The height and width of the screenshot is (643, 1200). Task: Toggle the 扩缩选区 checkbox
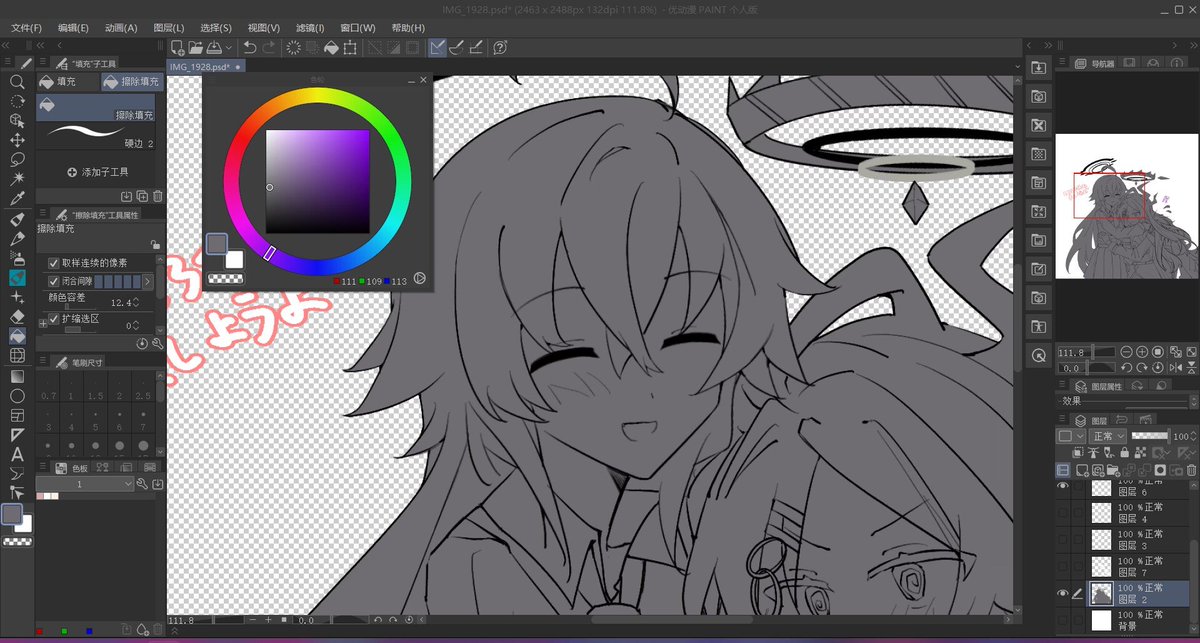(x=54, y=318)
